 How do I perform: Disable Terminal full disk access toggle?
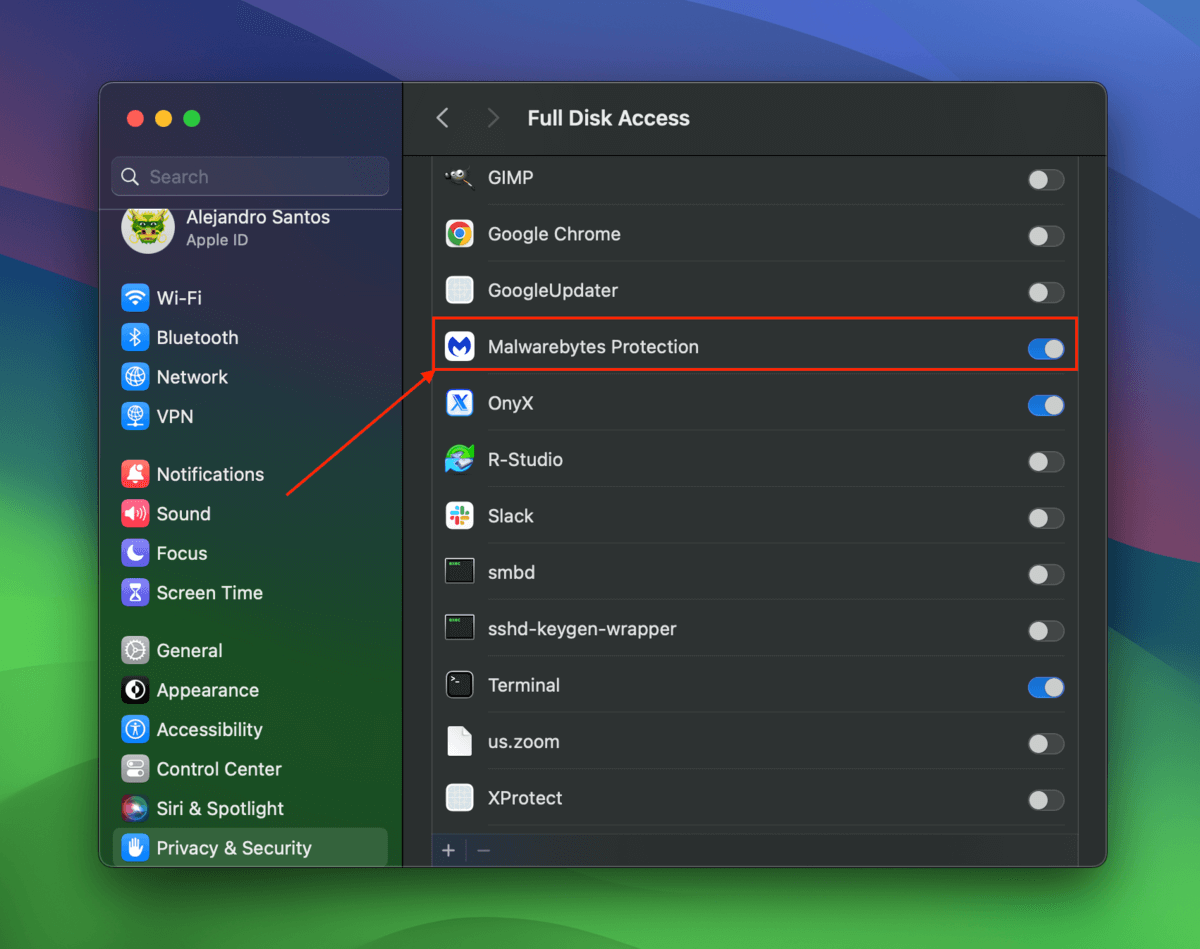[x=1046, y=687]
